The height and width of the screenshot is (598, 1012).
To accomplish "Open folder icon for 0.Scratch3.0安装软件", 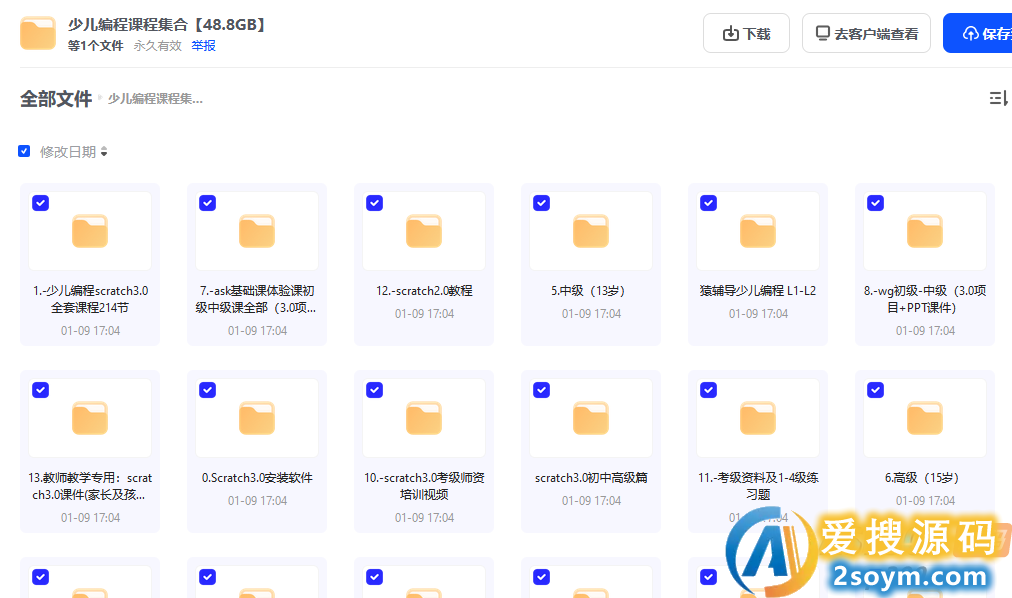I will (x=257, y=419).
